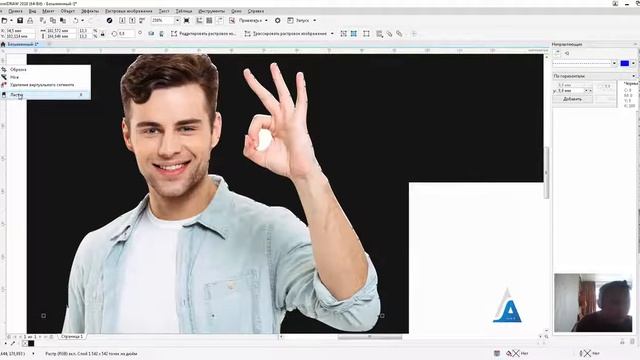This screenshot has height=360, width=640.
Task: Toggle grid display in the toolbar
Action: [x=209, y=20]
